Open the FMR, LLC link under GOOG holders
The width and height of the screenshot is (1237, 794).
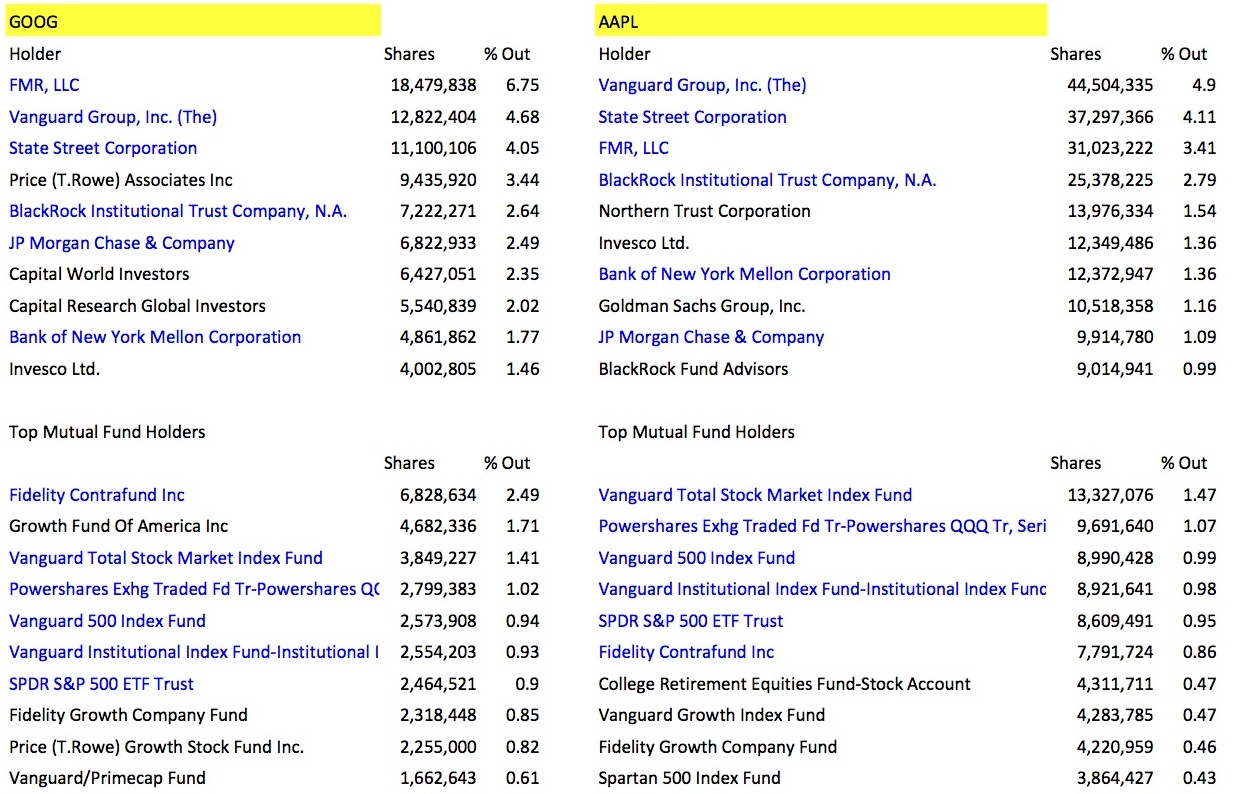pos(44,85)
